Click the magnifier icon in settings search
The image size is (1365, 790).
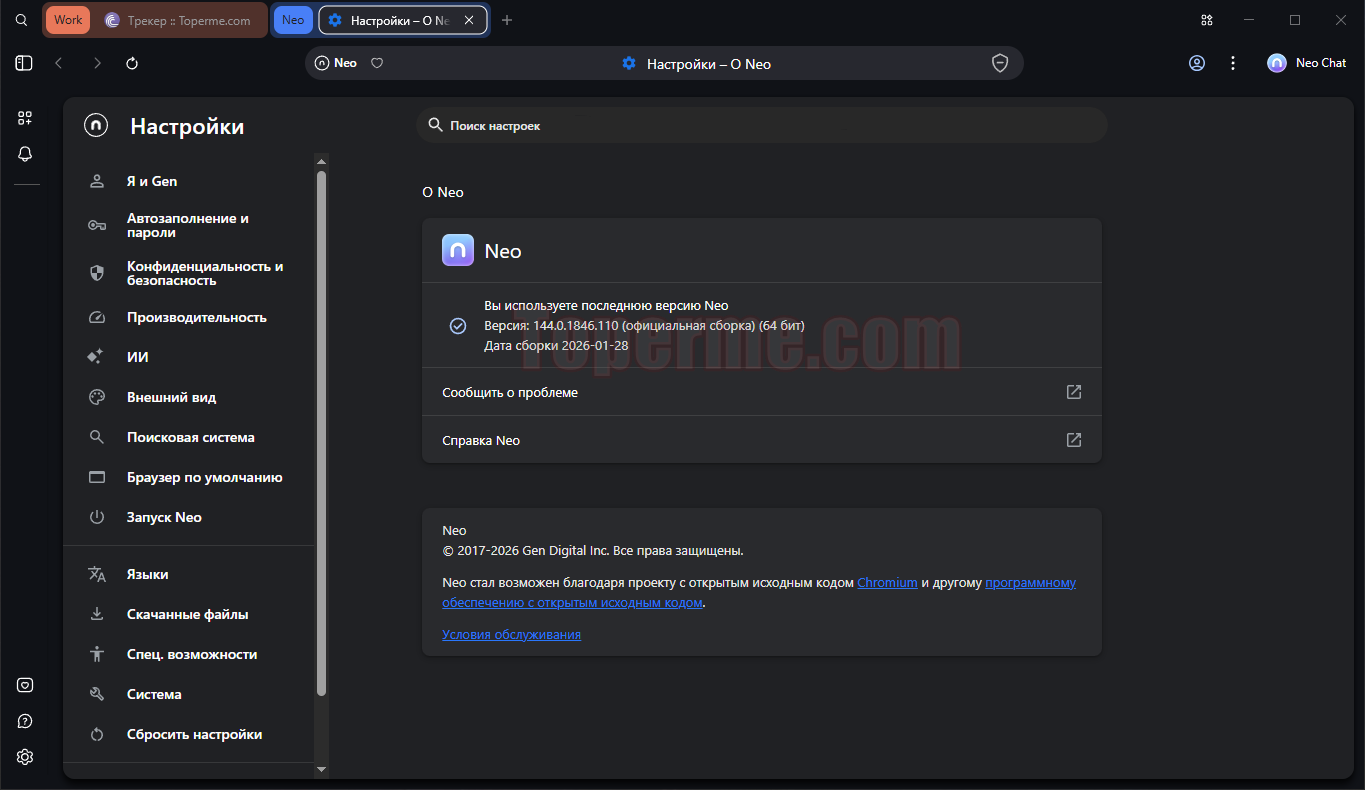[435, 125]
